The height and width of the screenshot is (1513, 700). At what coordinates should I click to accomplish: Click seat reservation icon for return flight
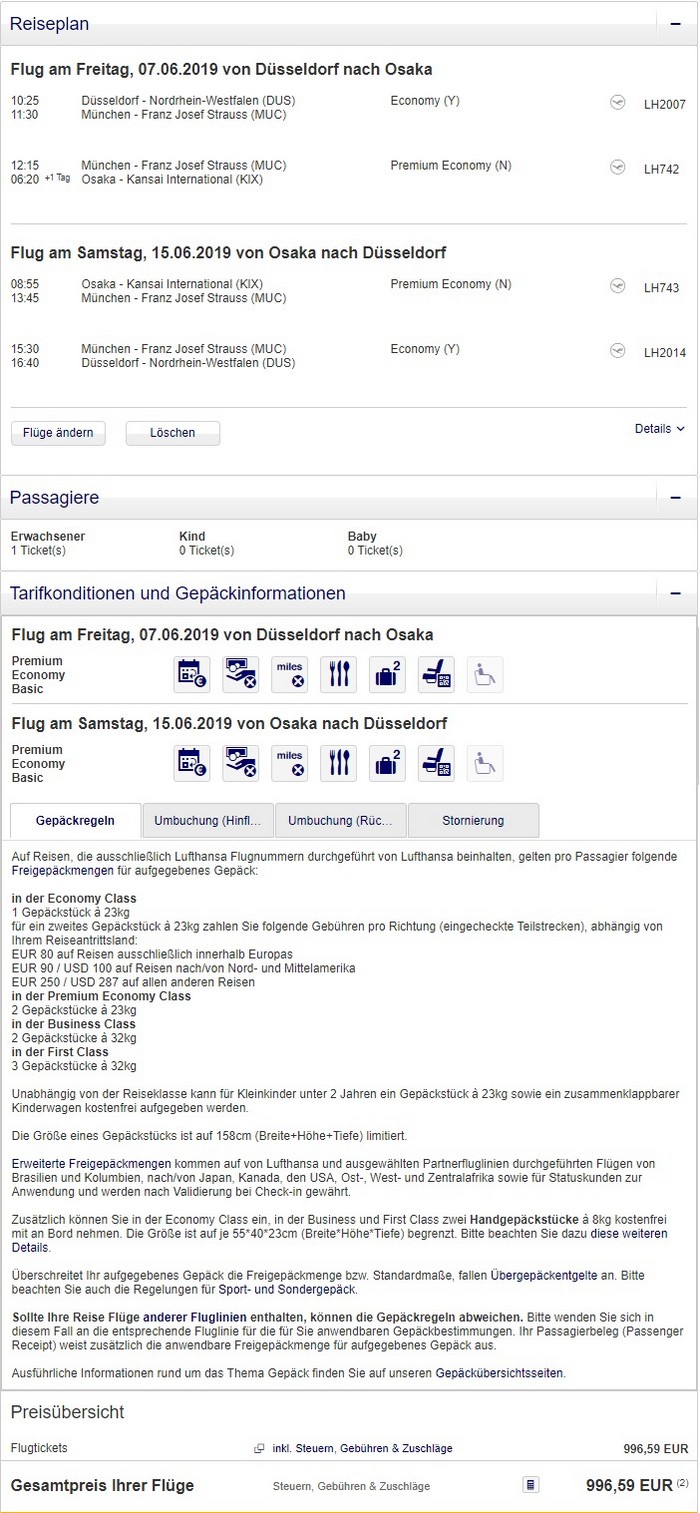tap(436, 764)
